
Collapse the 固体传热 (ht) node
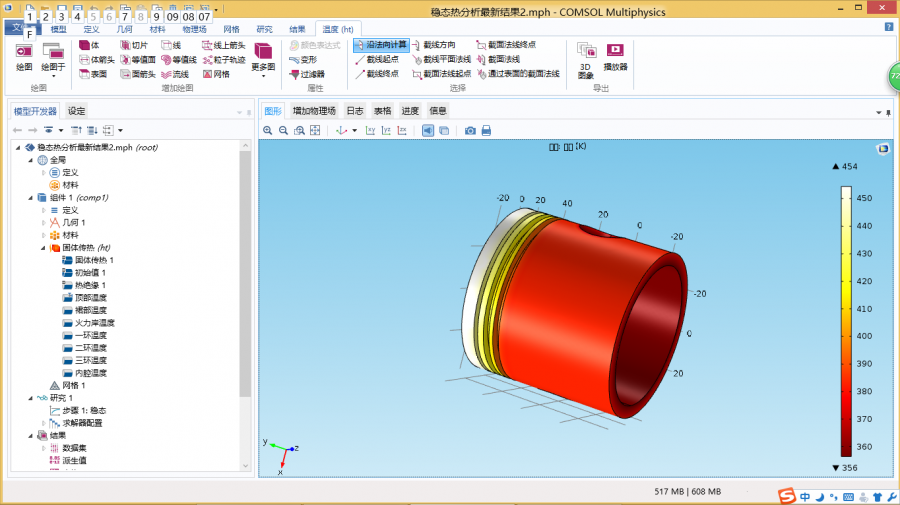tap(43, 248)
